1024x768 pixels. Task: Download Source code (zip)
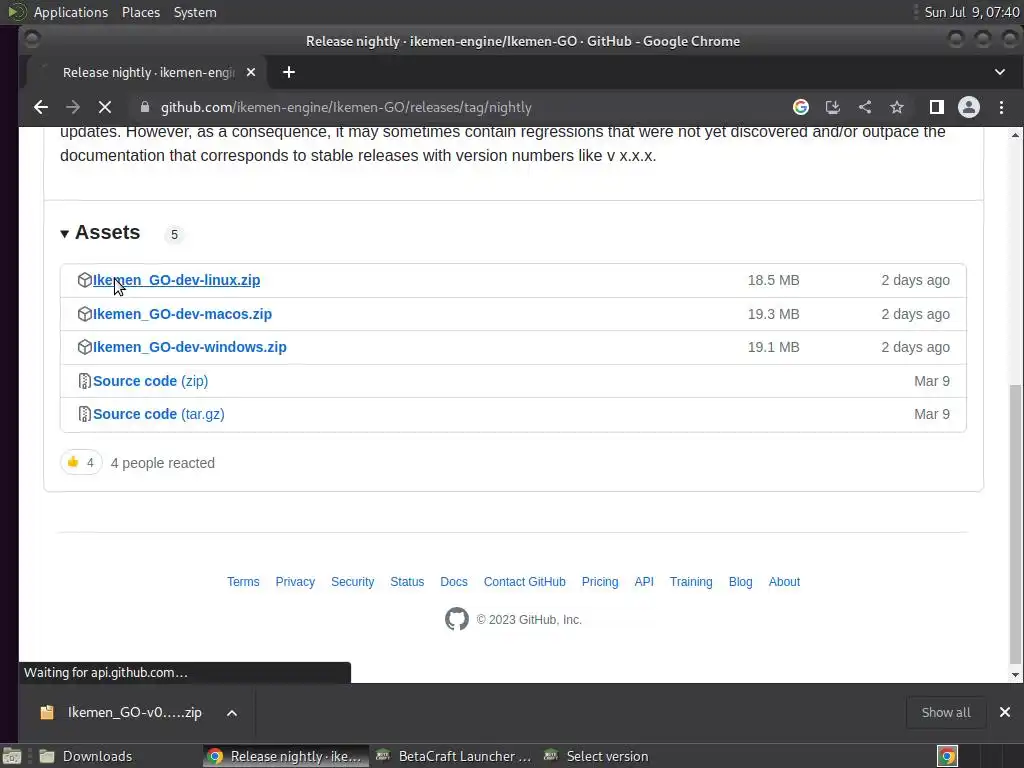click(x=150, y=381)
